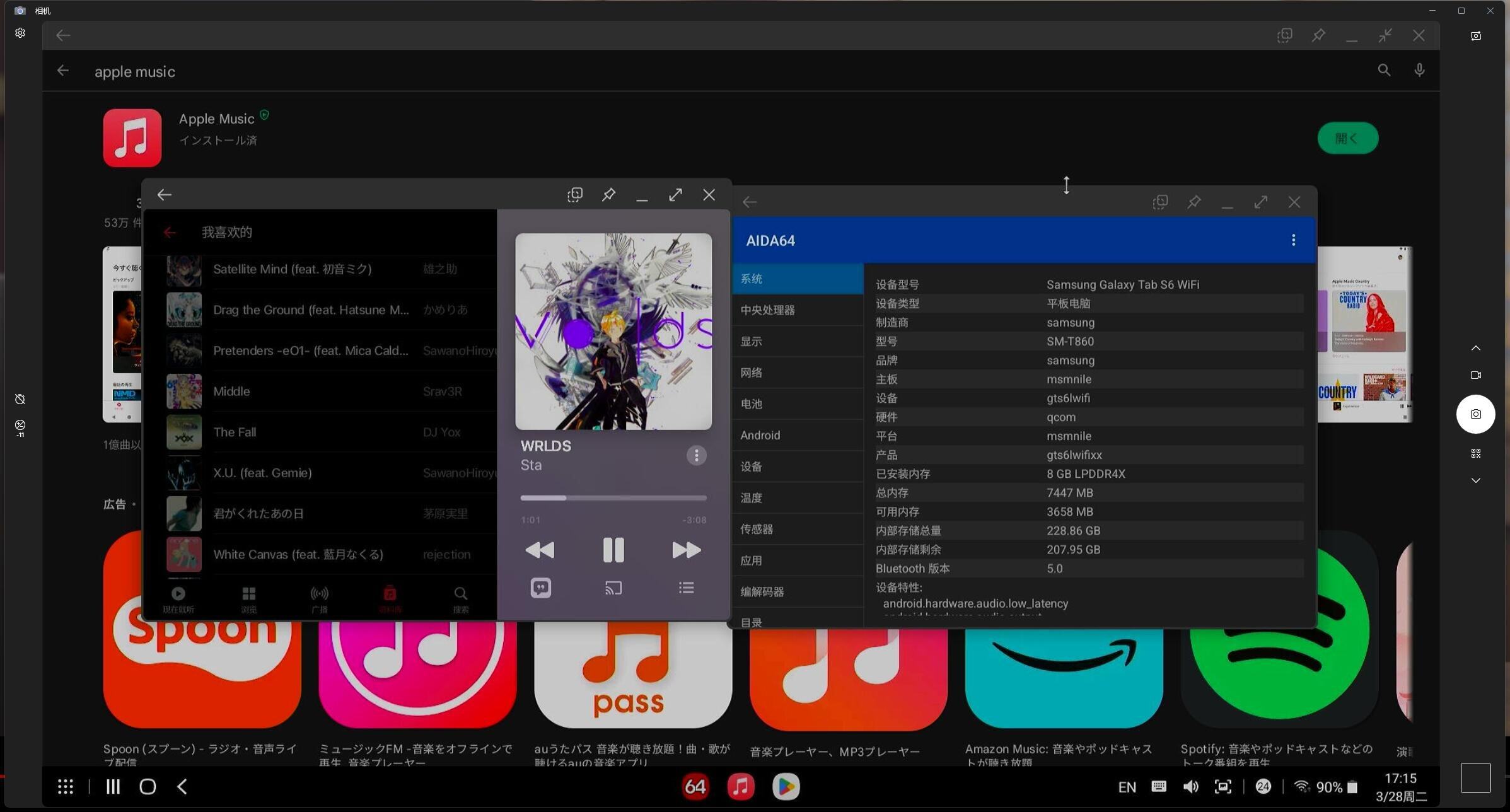Show the playback queue list
1510x812 pixels.
pyautogui.click(x=686, y=588)
